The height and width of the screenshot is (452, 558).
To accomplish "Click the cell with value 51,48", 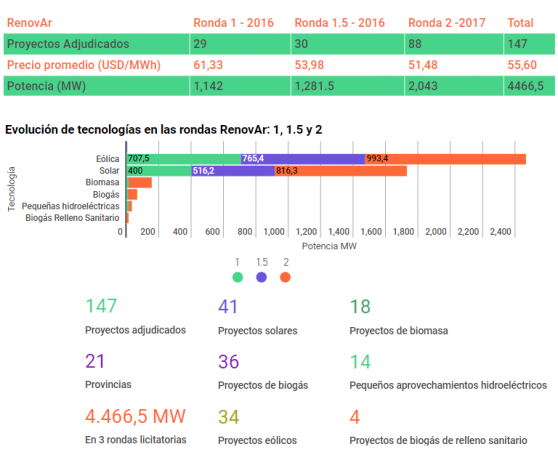I will point(423,65).
